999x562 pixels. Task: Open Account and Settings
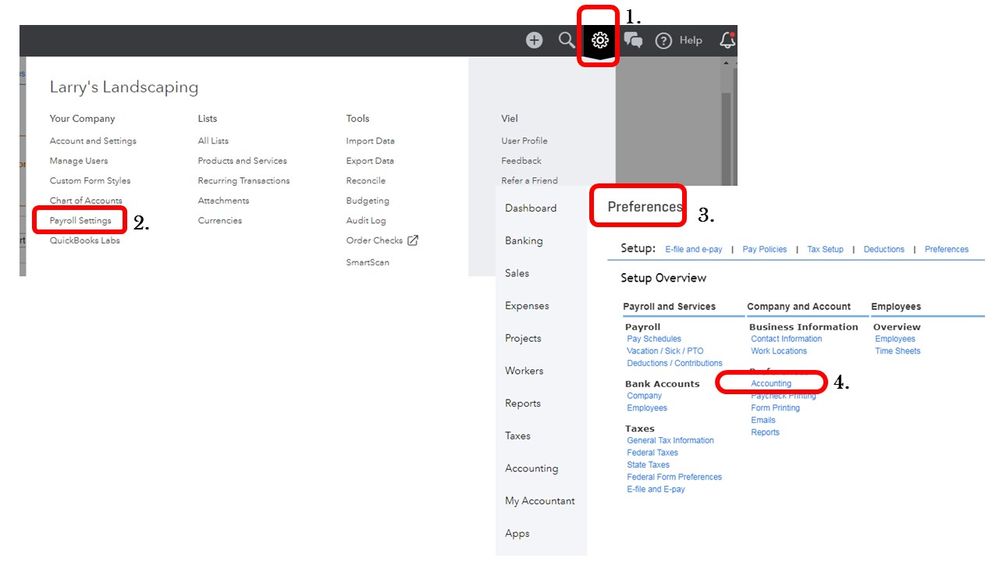[93, 141]
